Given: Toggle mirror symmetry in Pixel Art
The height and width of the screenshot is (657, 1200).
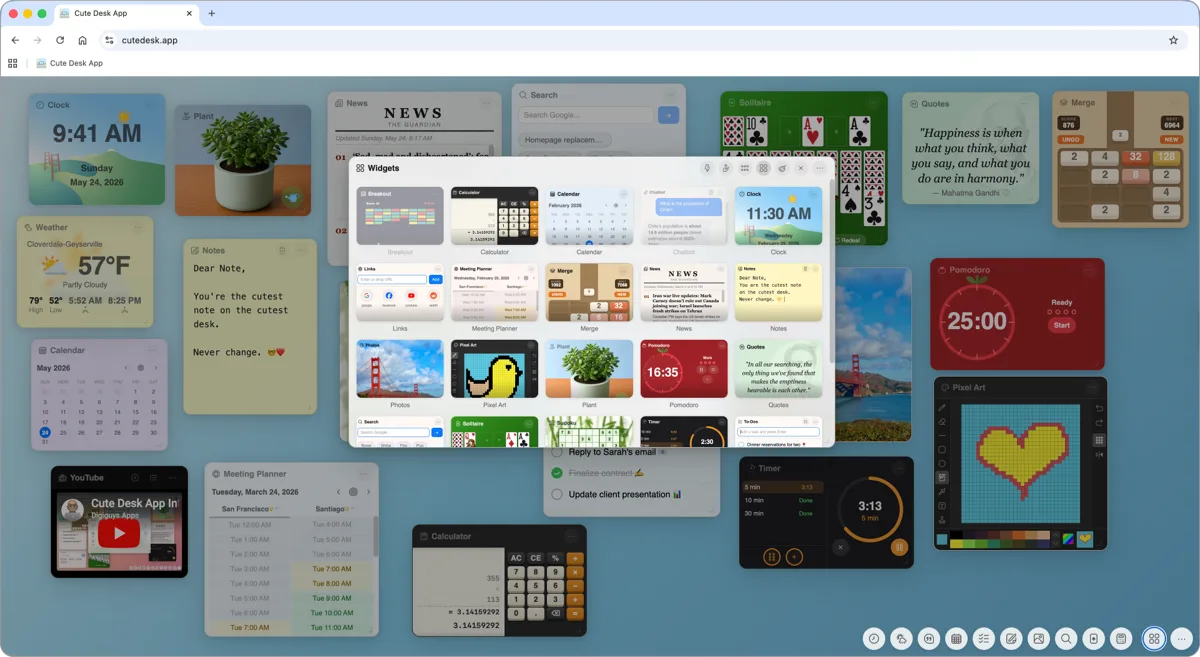Looking at the screenshot, I should tap(1099, 455).
